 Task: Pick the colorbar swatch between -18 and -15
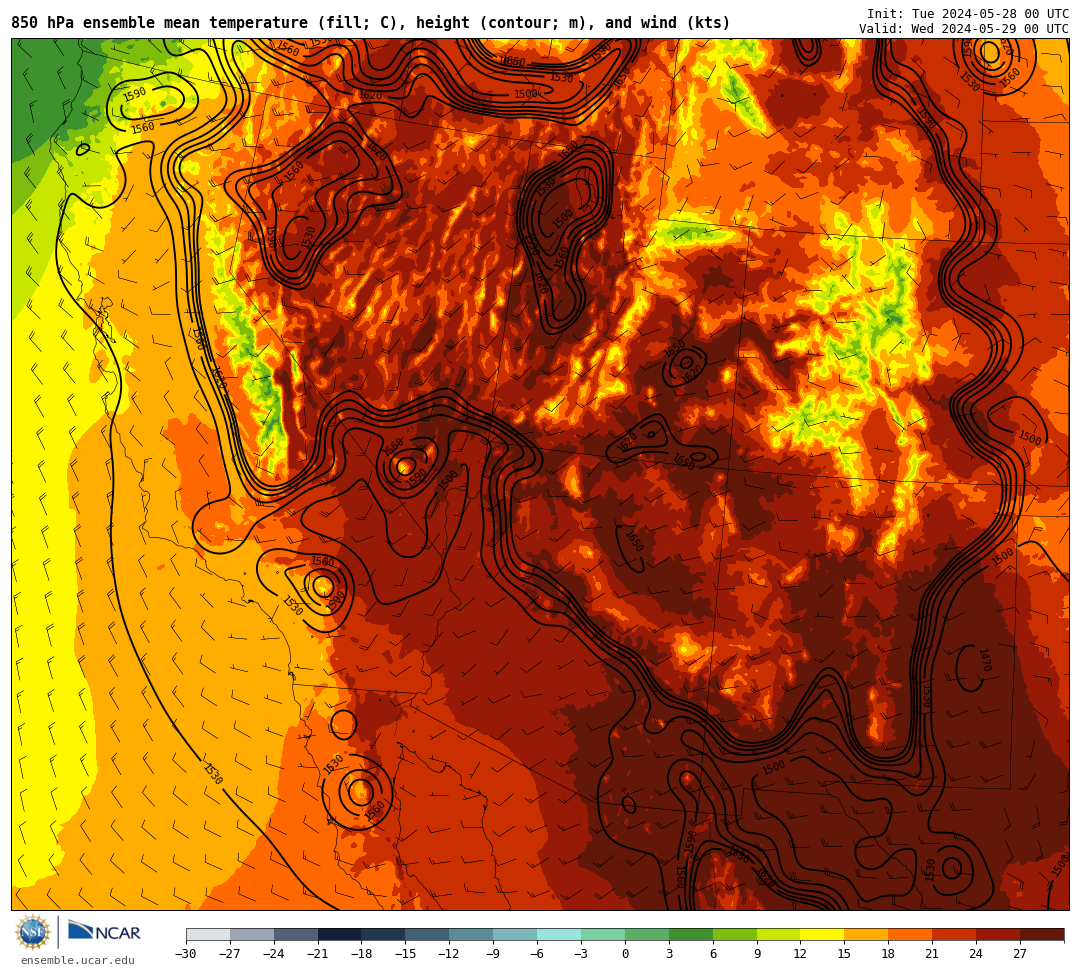tap(384, 934)
